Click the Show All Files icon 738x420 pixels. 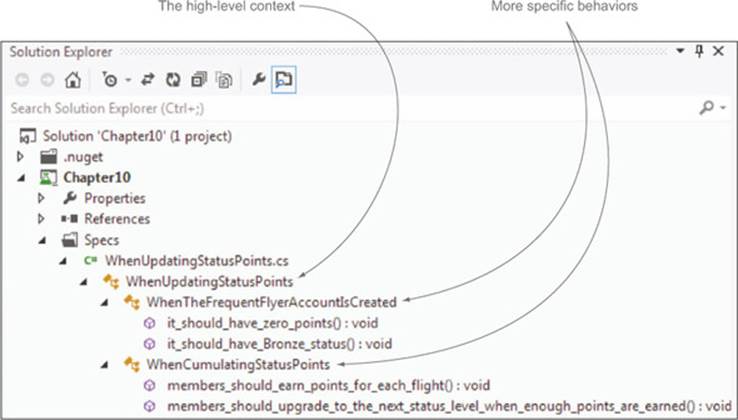(x=224, y=80)
